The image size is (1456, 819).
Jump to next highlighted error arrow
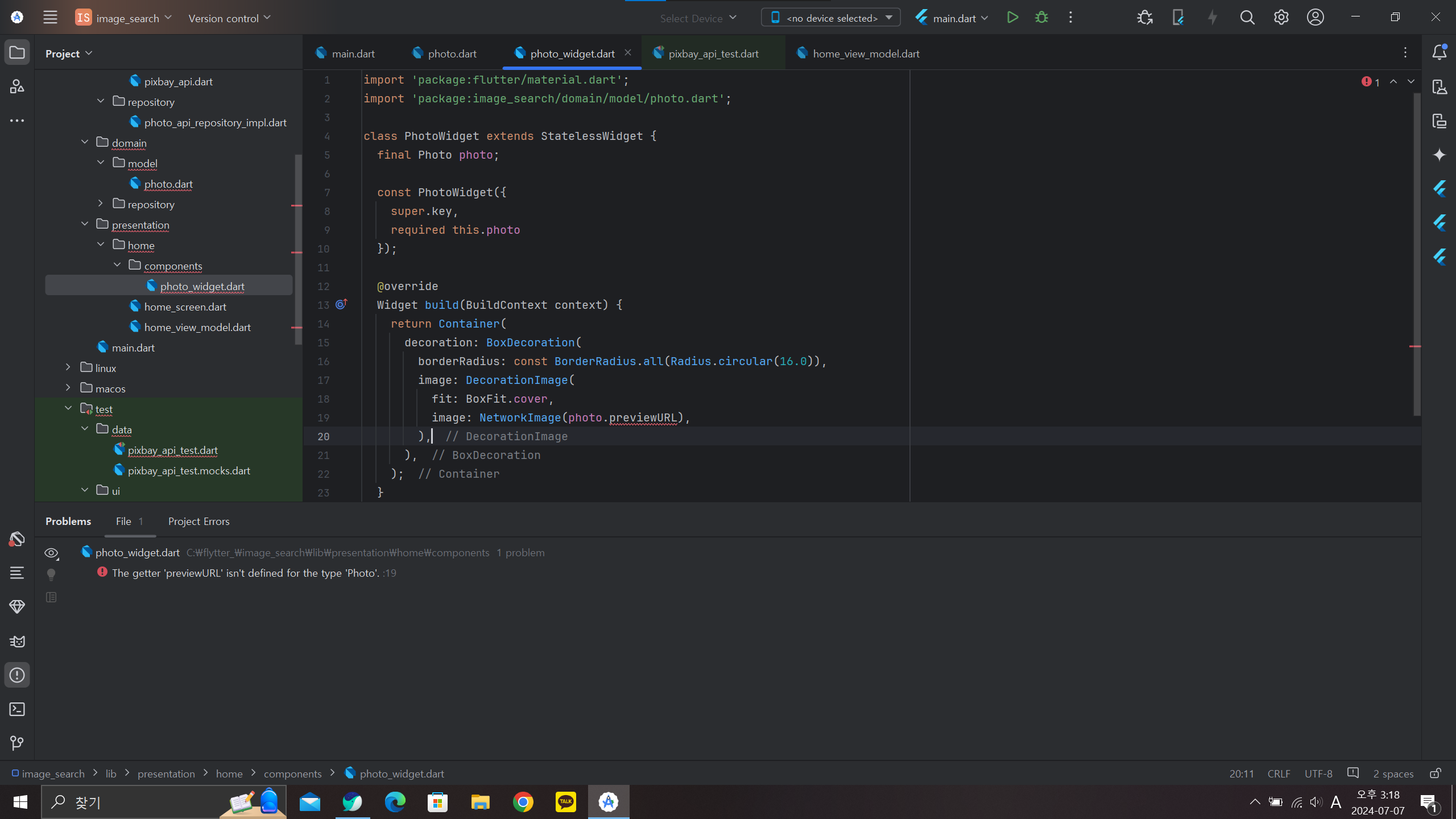(1411, 82)
